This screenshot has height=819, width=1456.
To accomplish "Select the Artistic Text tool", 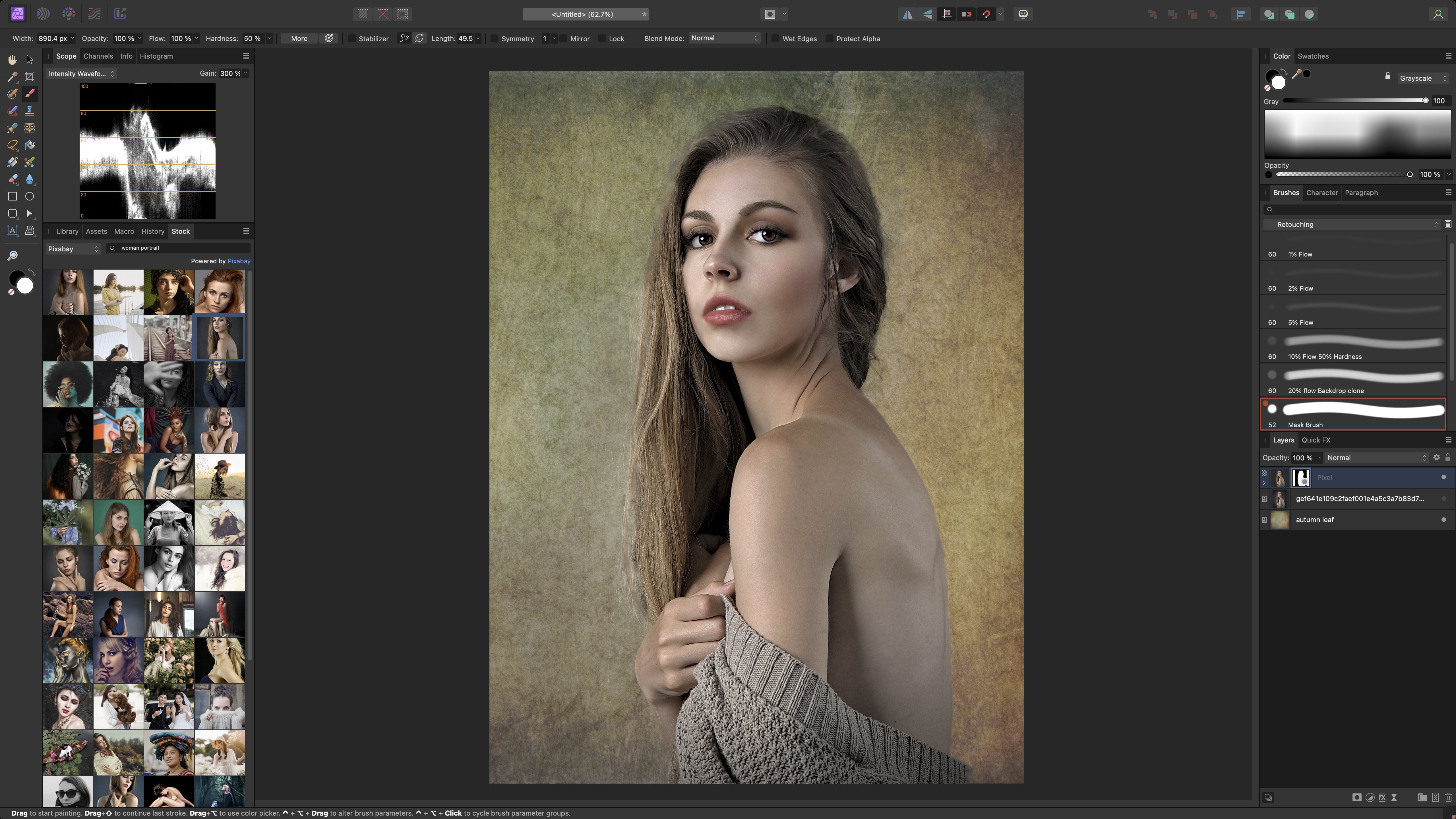I will tap(12, 231).
